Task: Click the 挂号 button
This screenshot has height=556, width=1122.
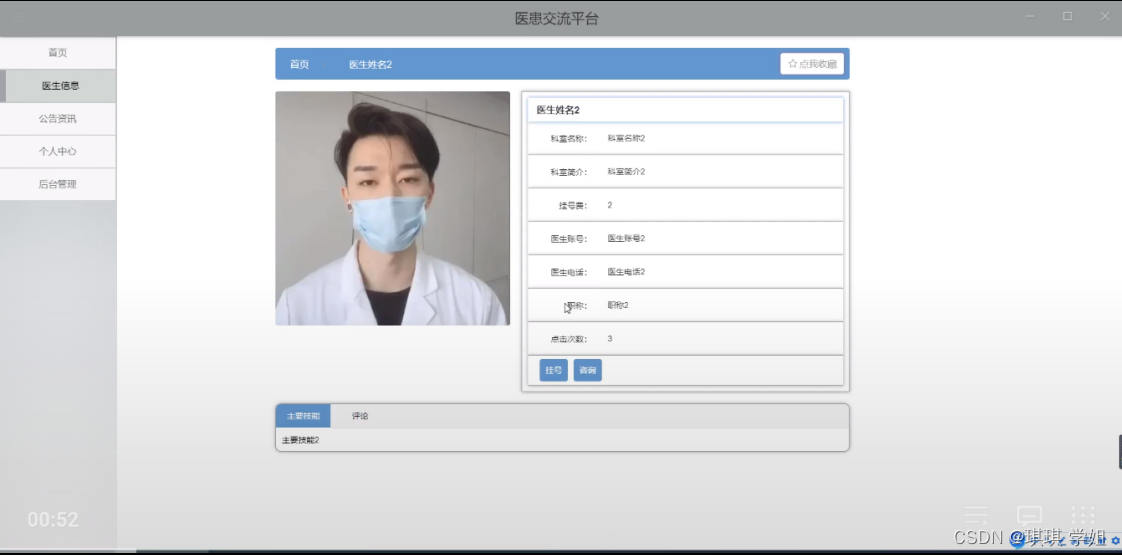Action: pyautogui.click(x=553, y=370)
